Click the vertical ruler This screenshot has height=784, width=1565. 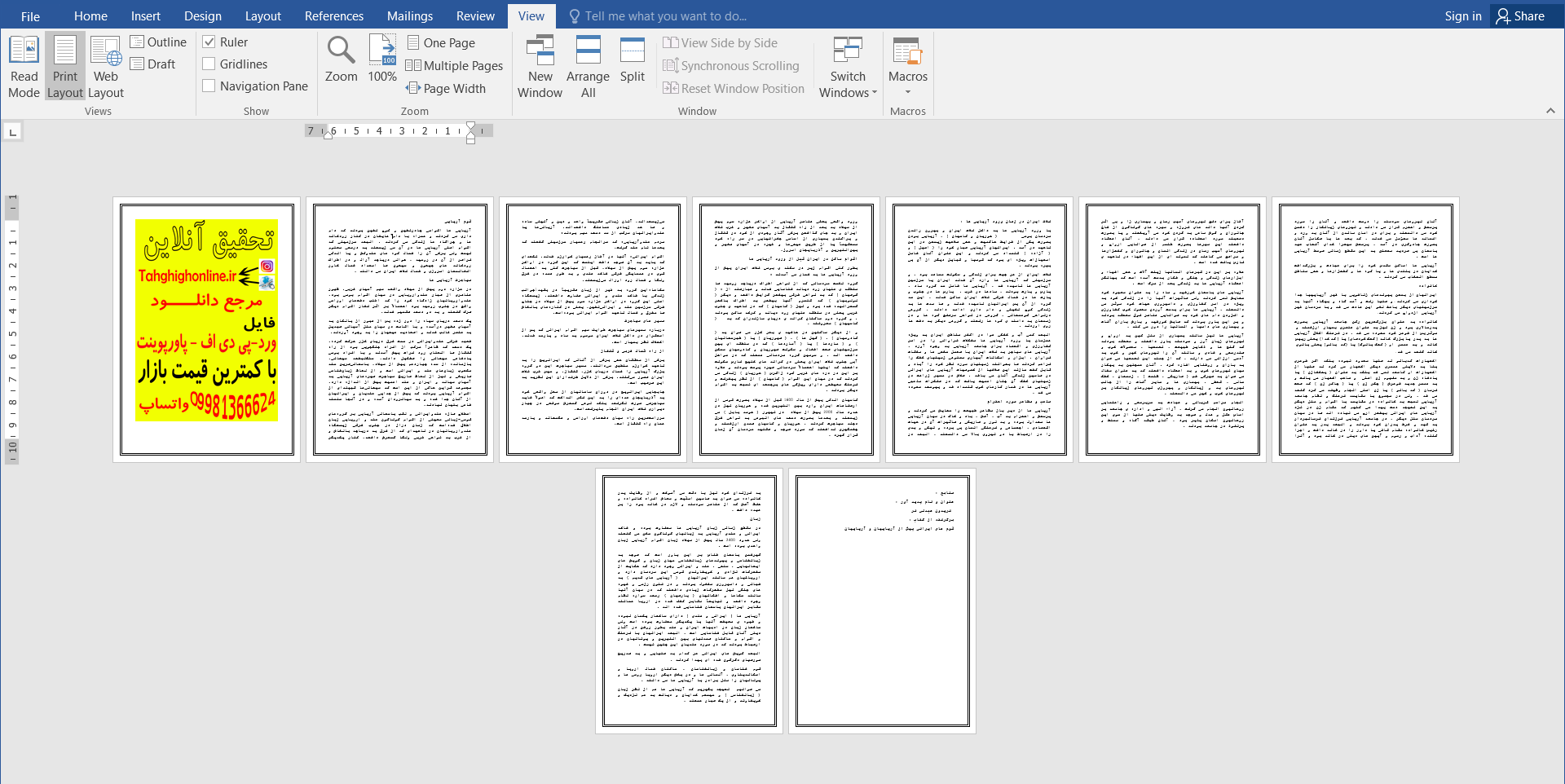(x=12, y=329)
